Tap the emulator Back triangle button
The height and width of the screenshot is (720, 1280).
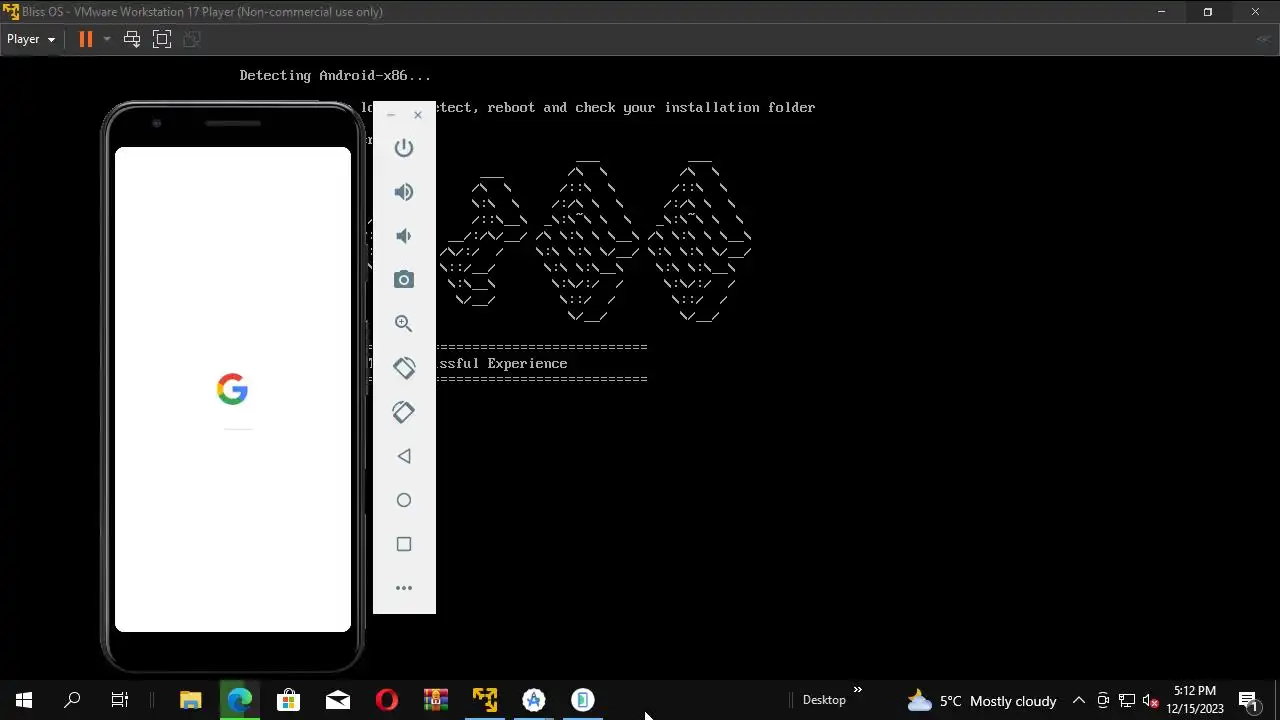[x=404, y=456]
